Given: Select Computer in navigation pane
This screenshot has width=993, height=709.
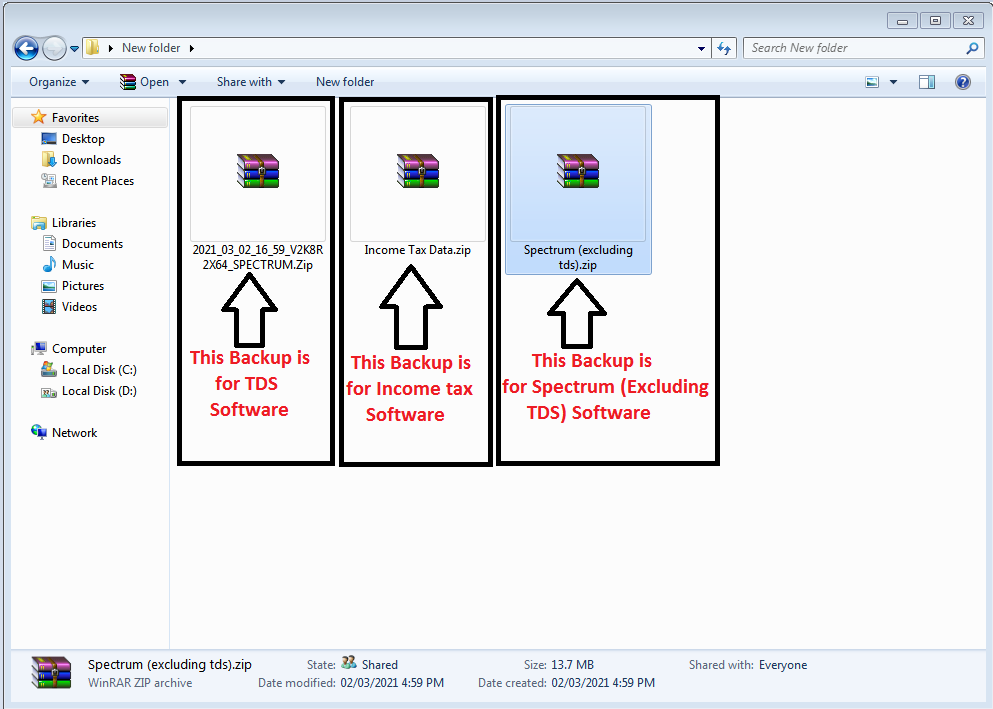Looking at the screenshot, I should 79,349.
